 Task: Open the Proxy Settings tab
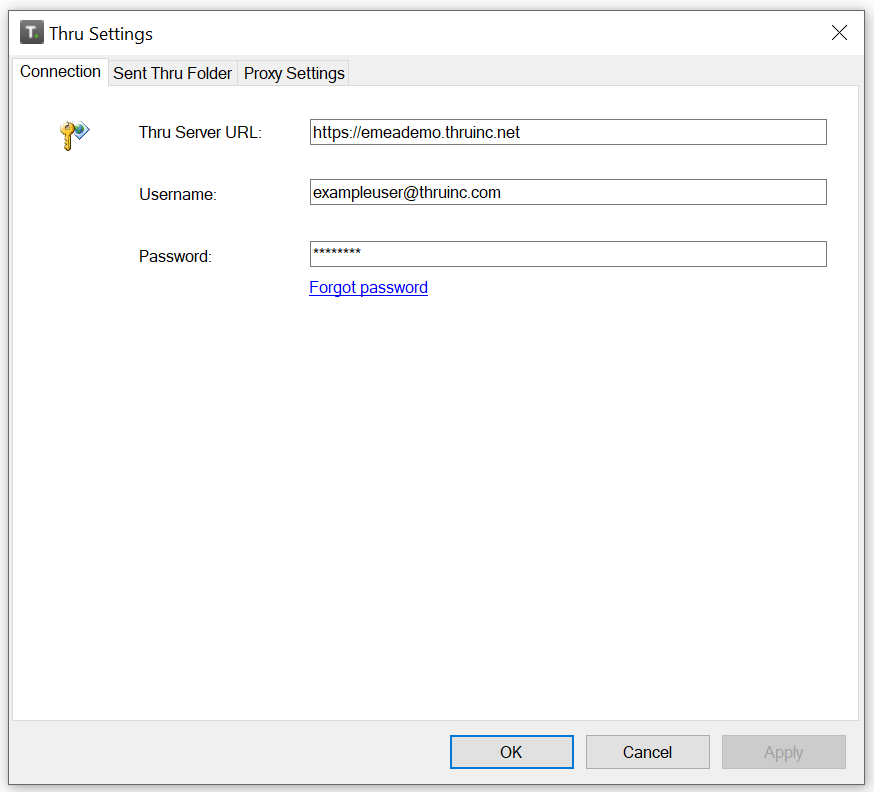pos(294,74)
